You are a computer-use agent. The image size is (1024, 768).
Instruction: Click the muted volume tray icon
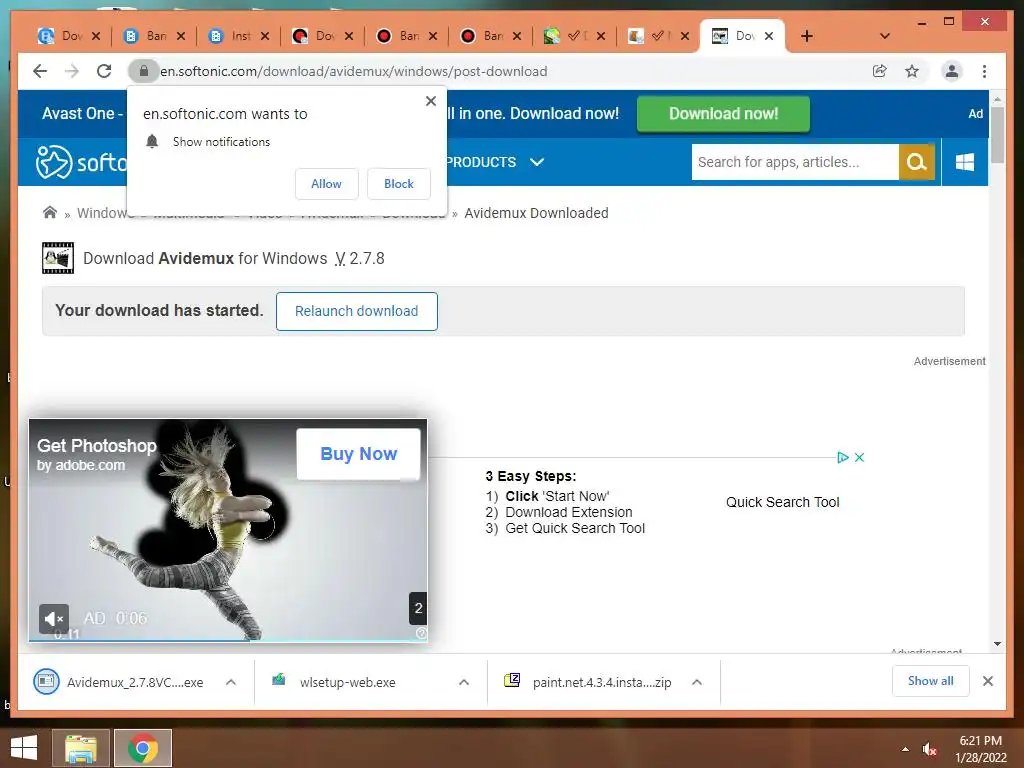coord(929,749)
